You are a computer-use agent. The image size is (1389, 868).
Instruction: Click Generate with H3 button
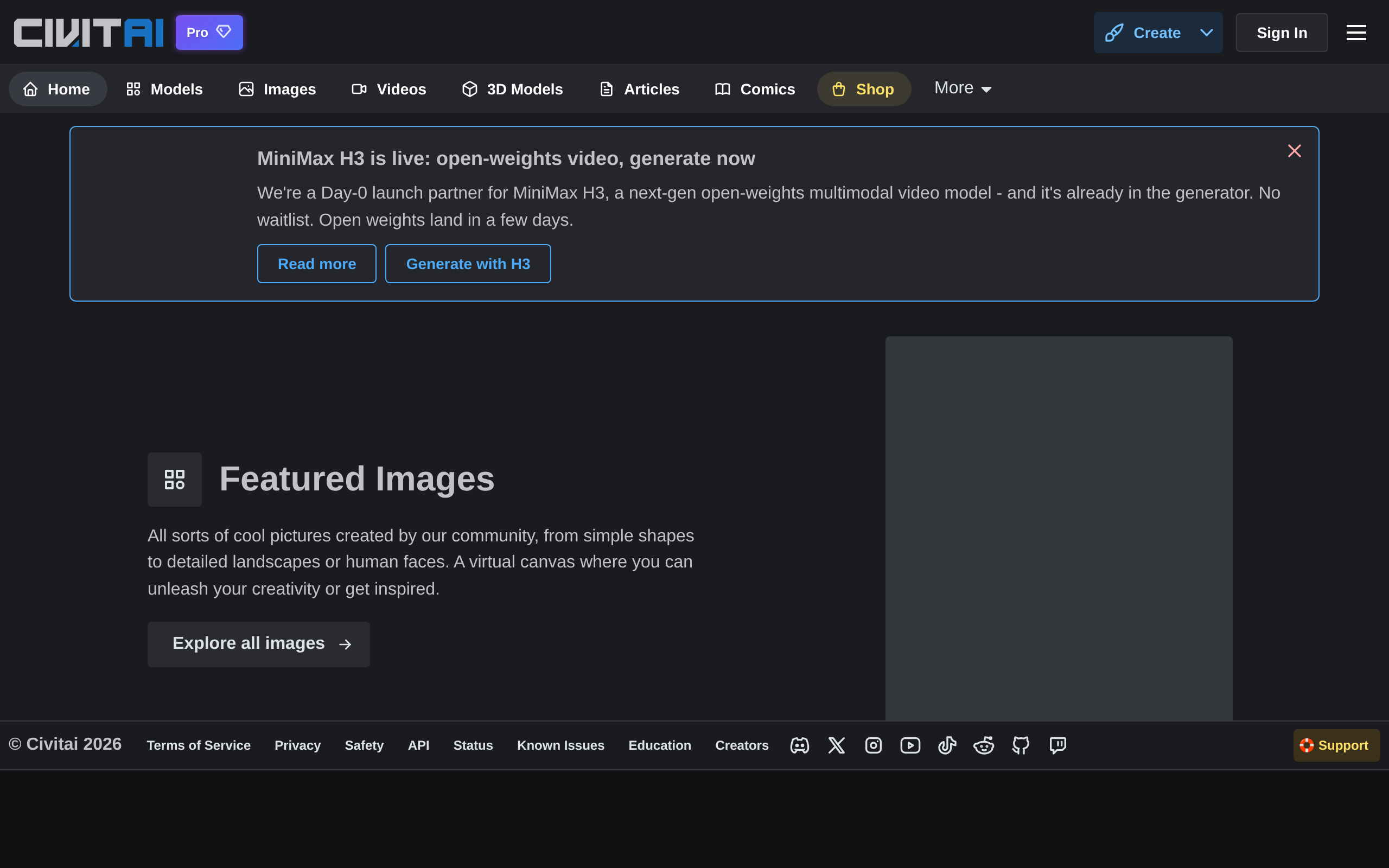468,264
